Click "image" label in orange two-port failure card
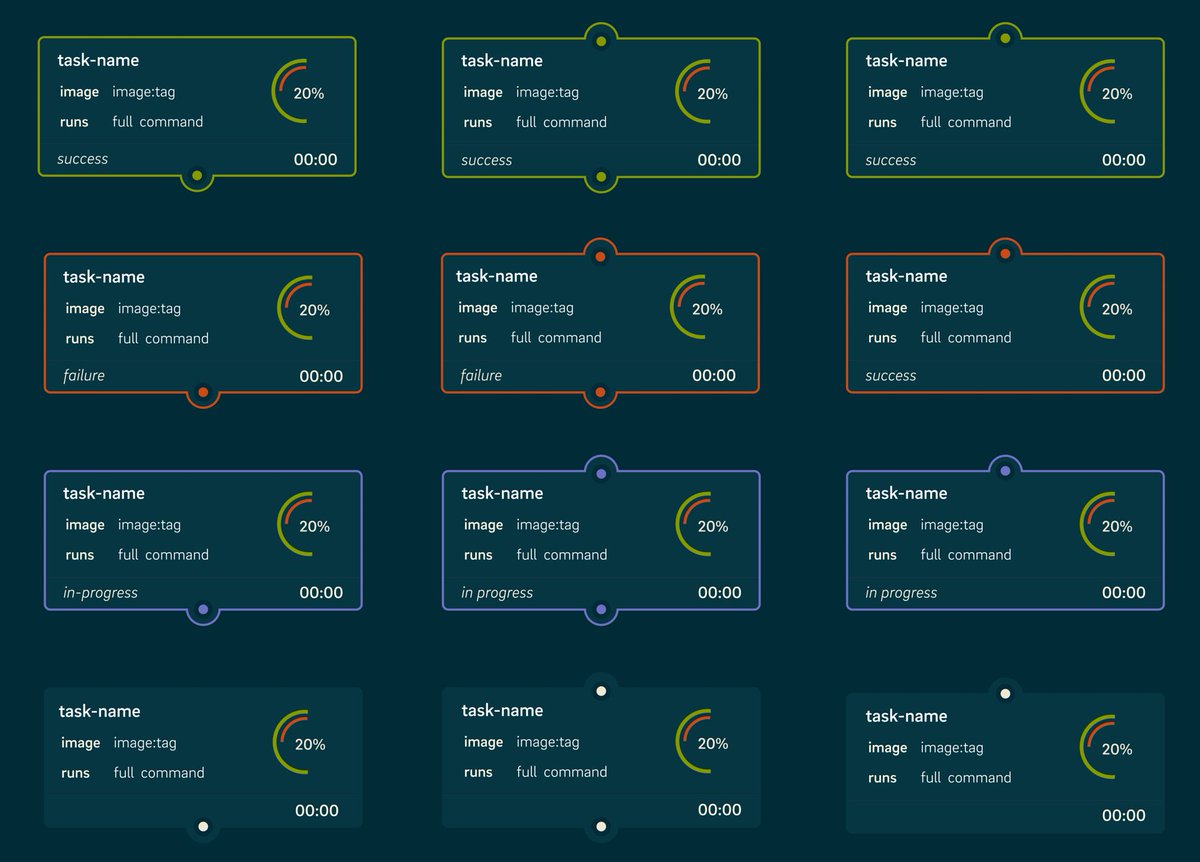Screen dimensions: 1200x862 click(x=478, y=308)
